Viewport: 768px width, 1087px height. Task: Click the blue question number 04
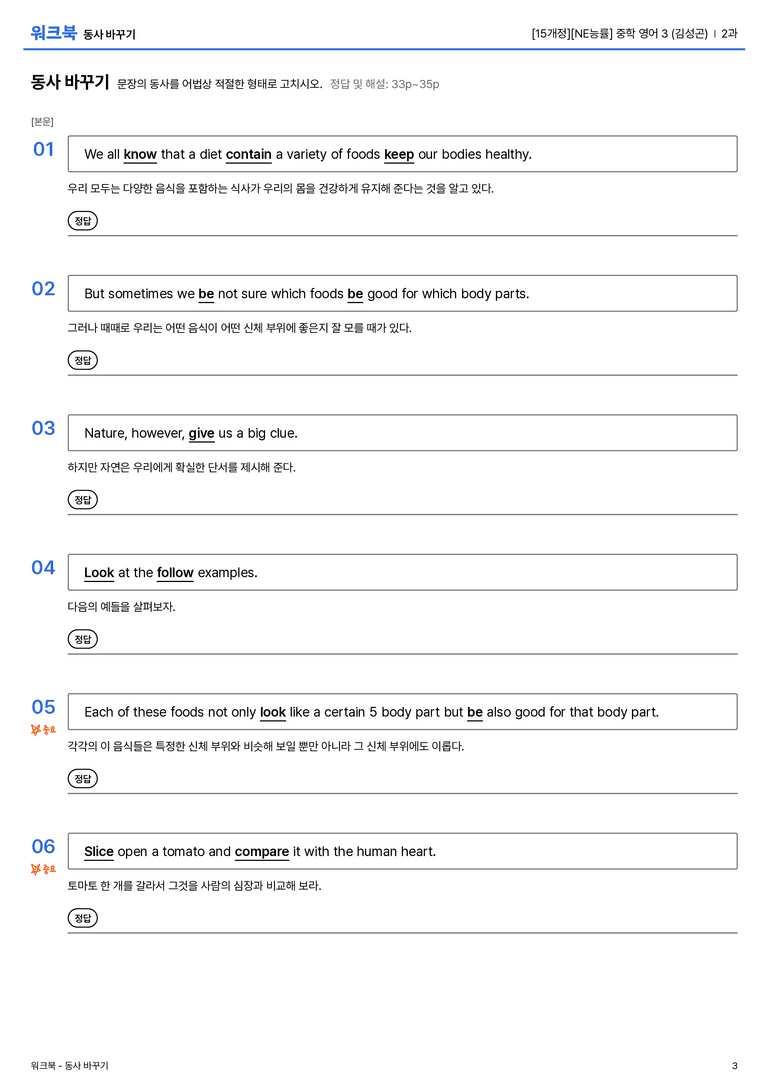43,567
